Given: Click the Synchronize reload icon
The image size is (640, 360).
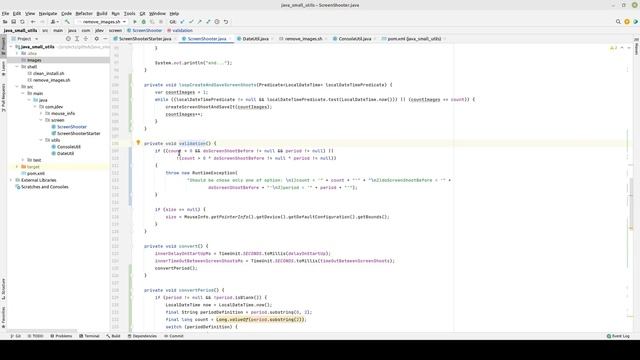Looking at the screenshot, I should (22, 22).
